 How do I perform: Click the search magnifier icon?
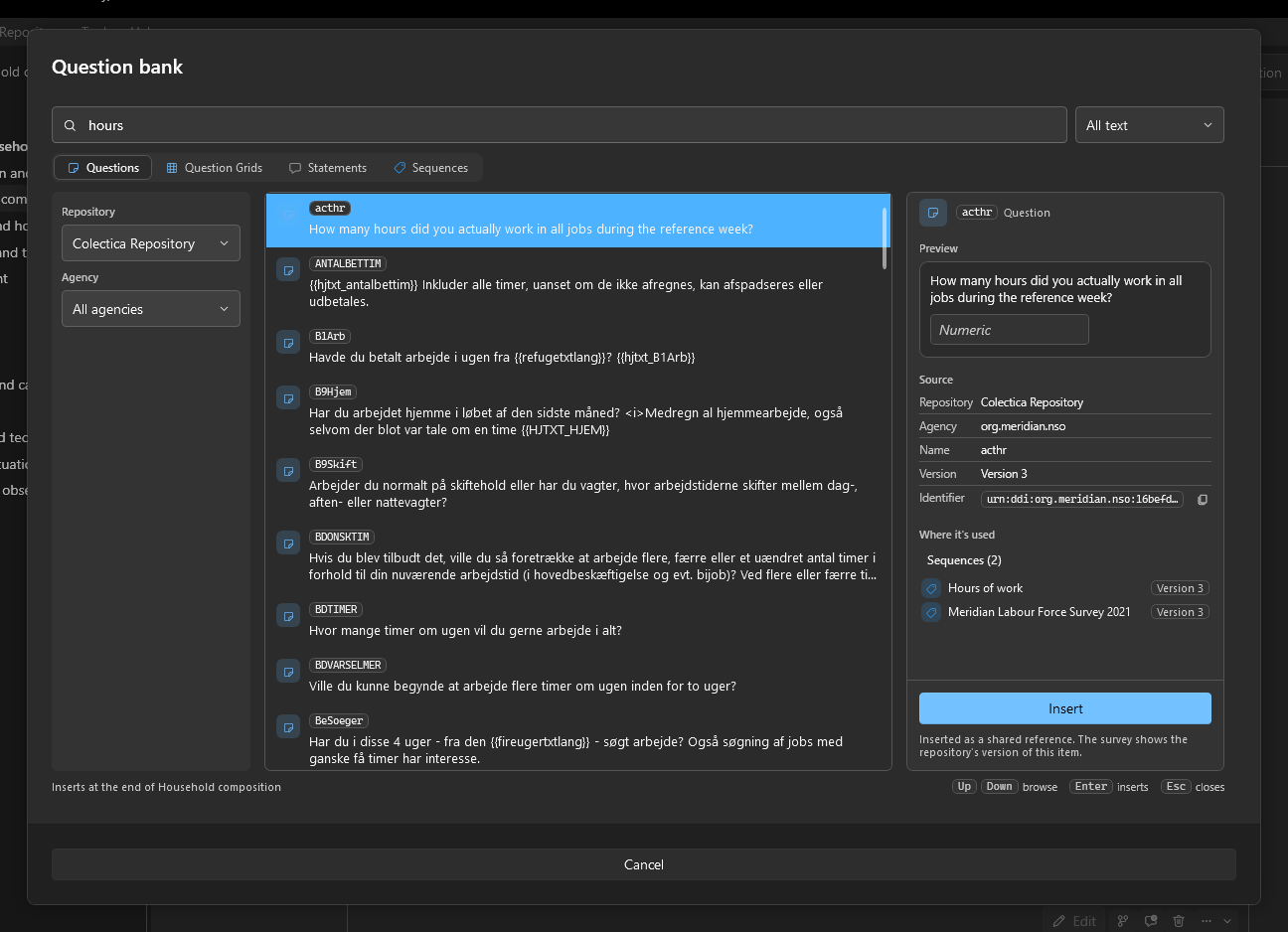point(70,125)
